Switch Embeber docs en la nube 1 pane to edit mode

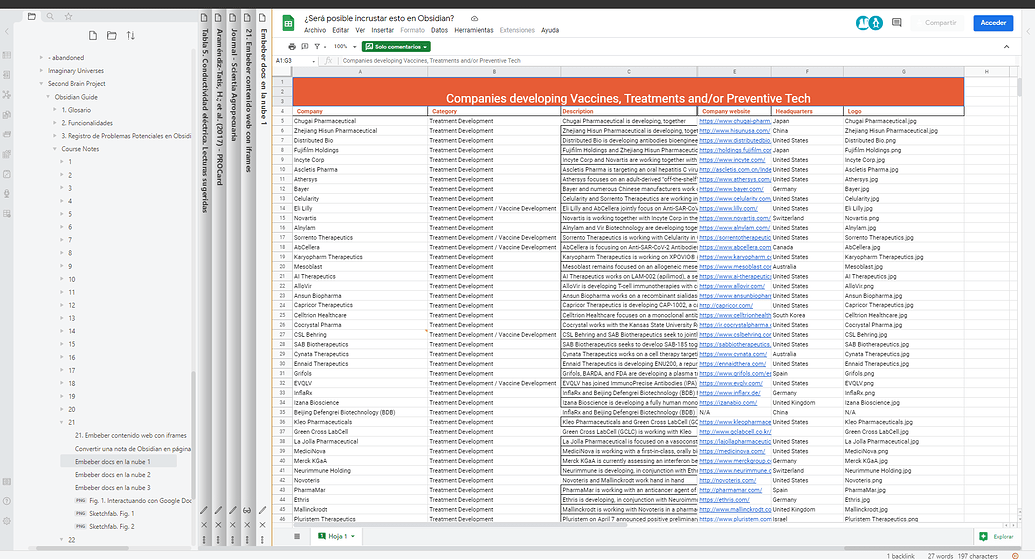[262, 510]
